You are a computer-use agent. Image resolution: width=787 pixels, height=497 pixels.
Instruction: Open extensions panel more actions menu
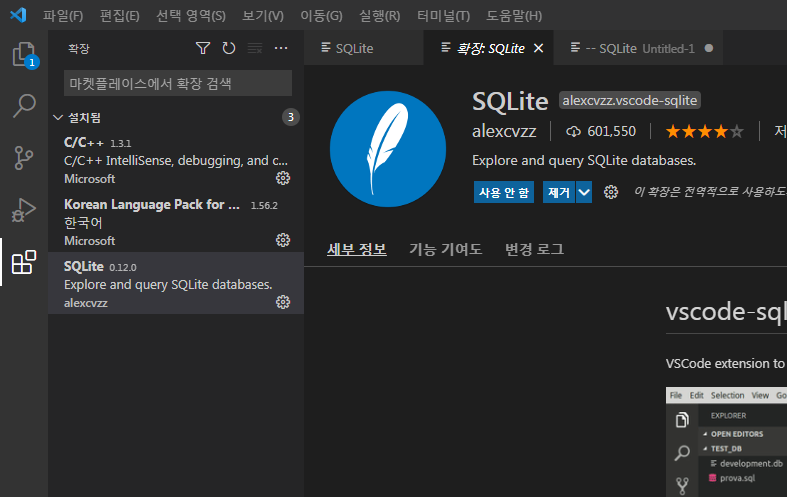pyautogui.click(x=281, y=48)
